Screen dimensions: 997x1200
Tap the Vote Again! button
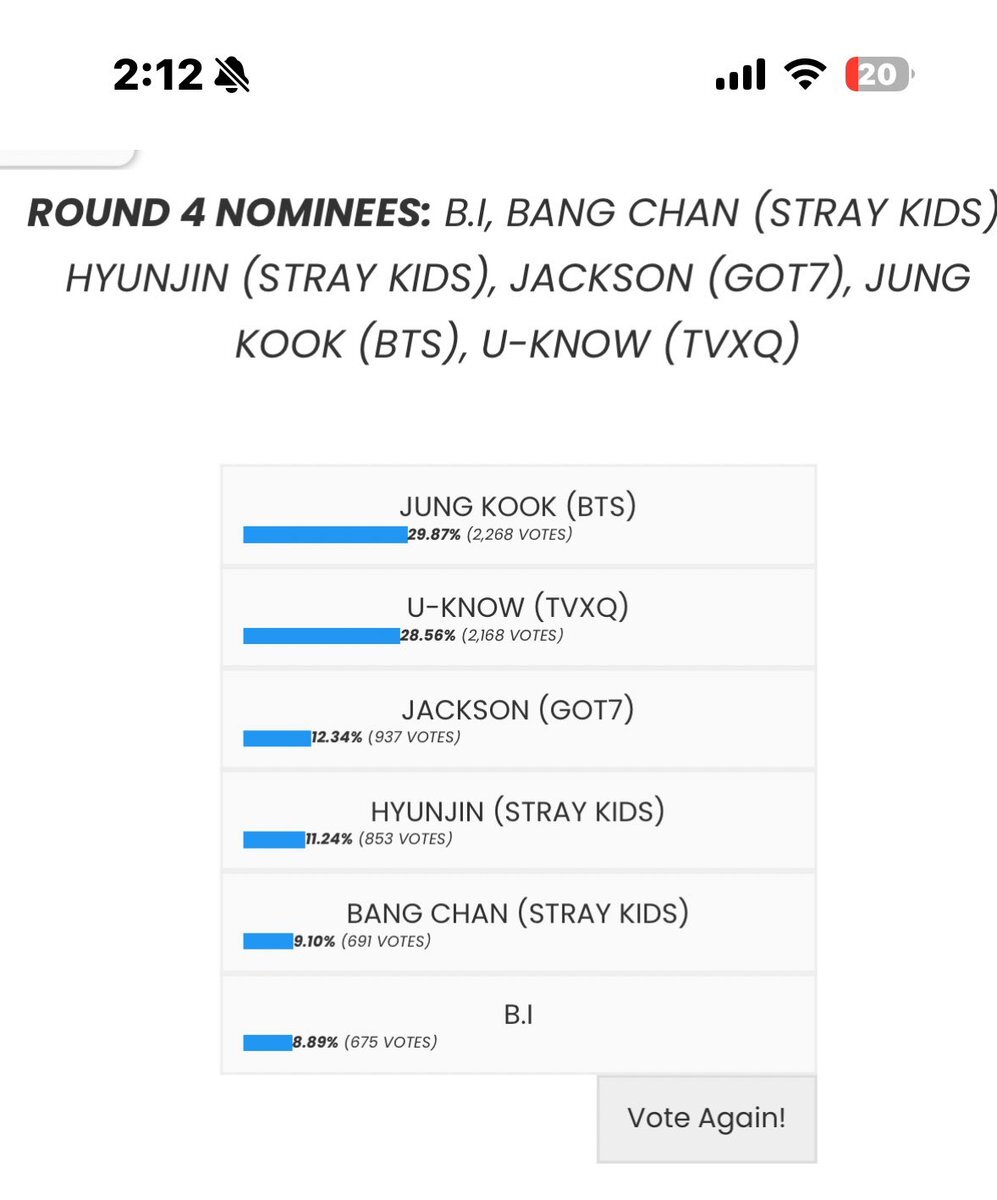pyautogui.click(x=707, y=1118)
